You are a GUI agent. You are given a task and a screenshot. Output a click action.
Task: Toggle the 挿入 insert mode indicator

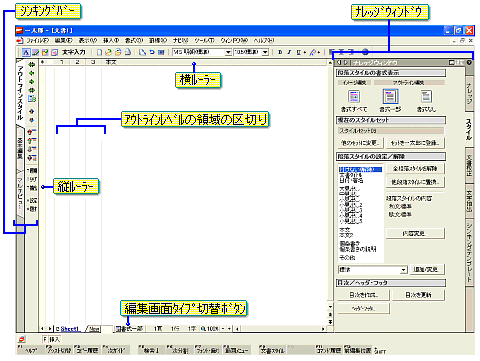[54, 339]
